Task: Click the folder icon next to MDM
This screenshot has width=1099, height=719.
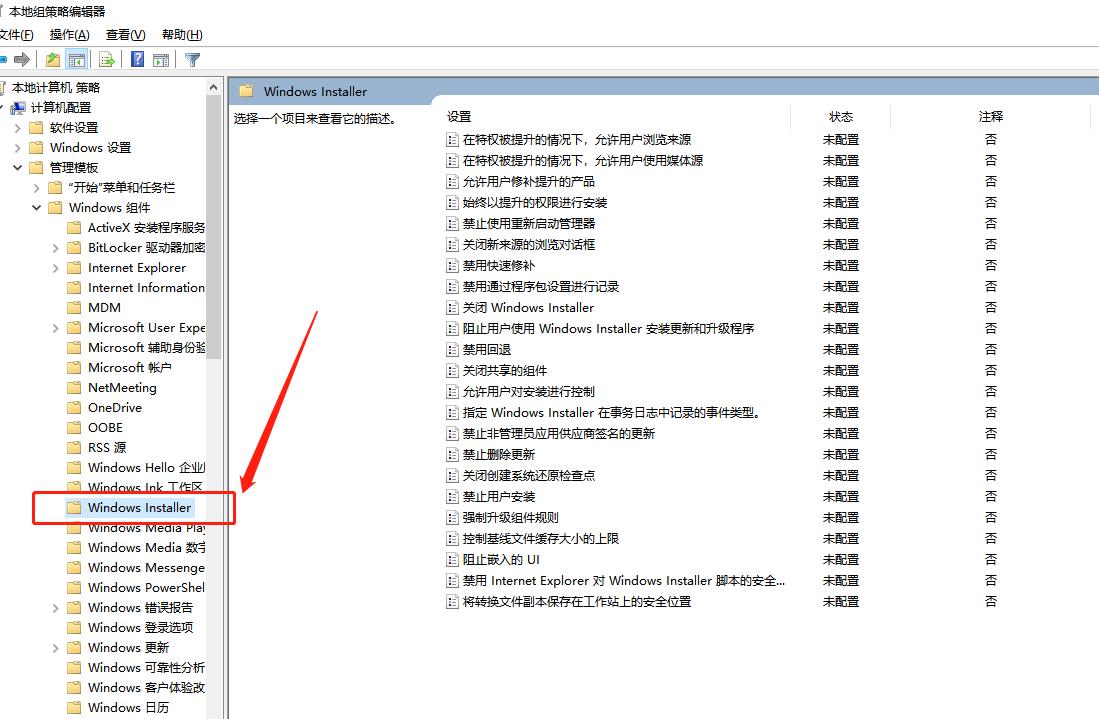Action: (x=74, y=308)
